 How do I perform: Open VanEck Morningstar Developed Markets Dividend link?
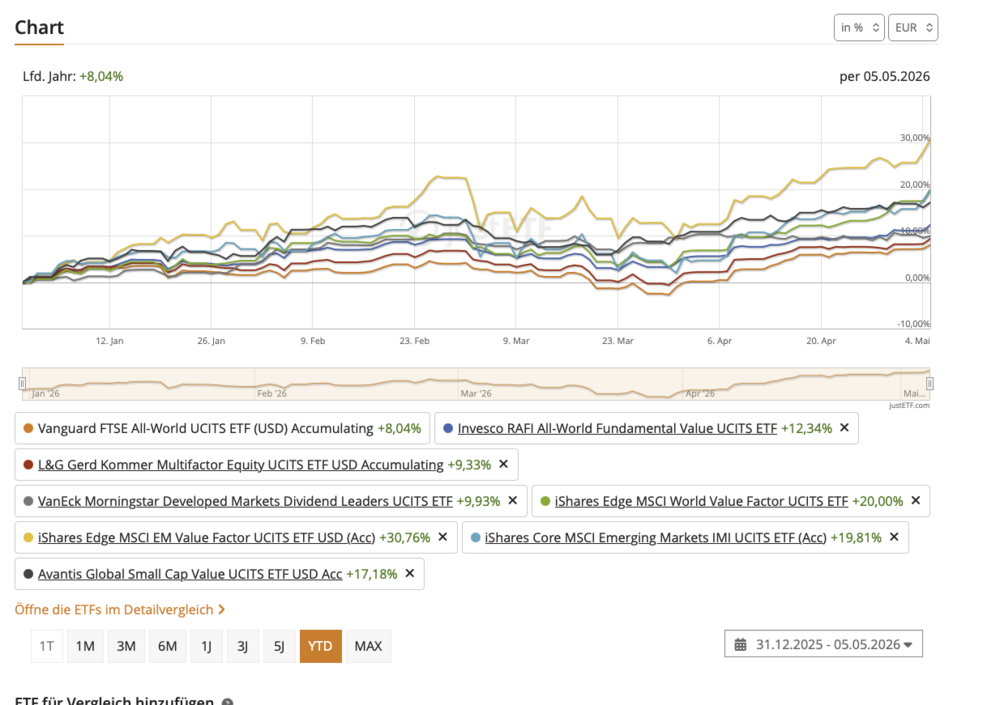pos(245,501)
